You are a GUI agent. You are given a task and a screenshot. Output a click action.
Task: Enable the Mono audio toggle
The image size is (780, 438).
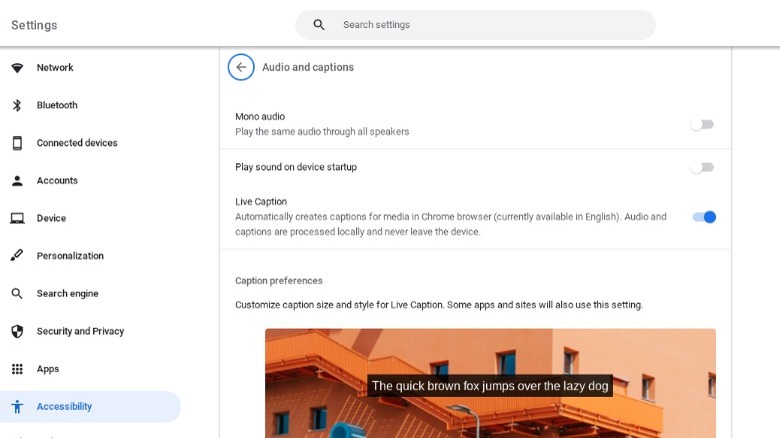702,125
